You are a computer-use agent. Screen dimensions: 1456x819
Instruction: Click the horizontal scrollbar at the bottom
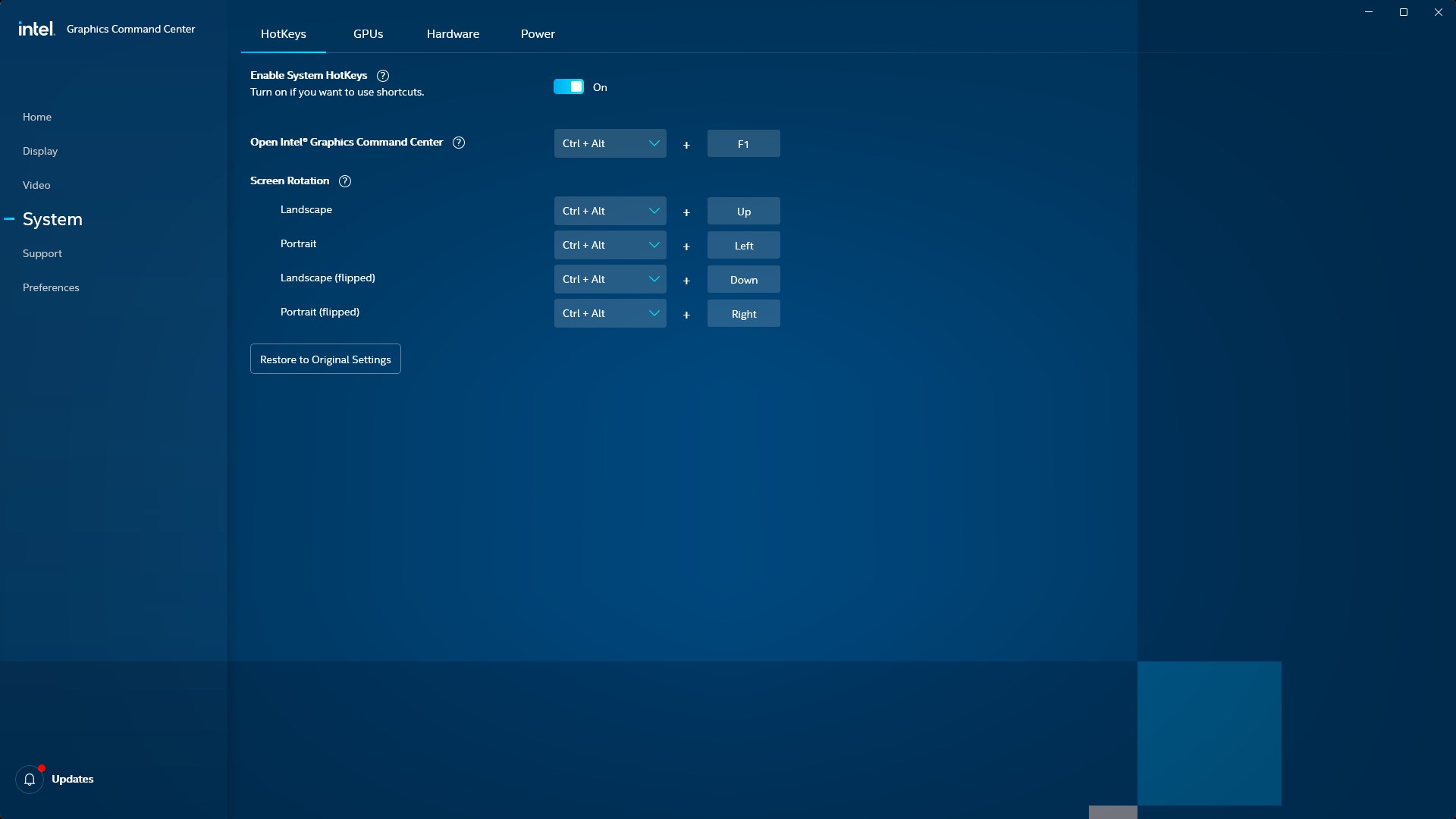pyautogui.click(x=1111, y=812)
